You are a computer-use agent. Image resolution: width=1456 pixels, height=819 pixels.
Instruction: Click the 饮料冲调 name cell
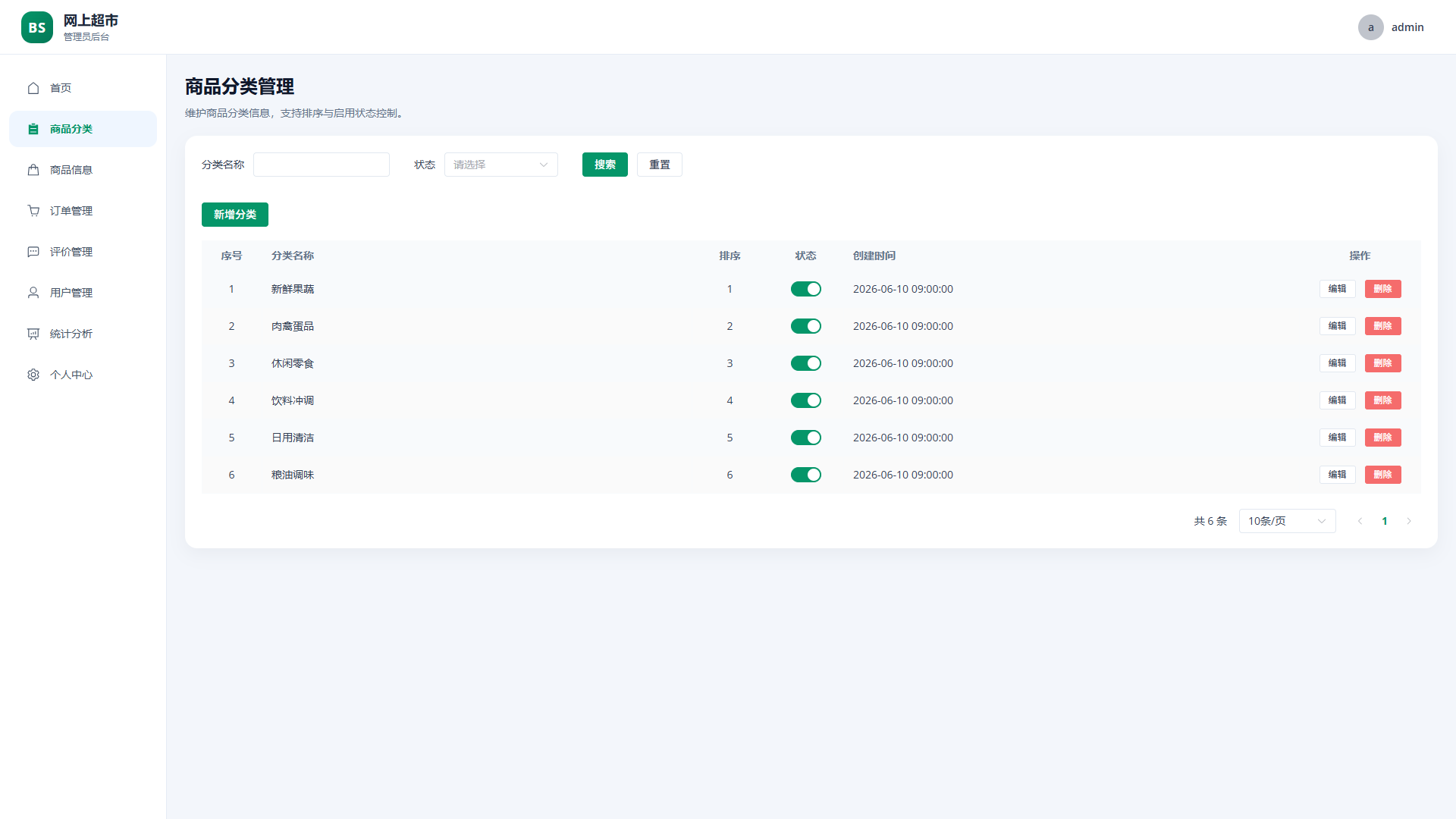click(x=292, y=400)
